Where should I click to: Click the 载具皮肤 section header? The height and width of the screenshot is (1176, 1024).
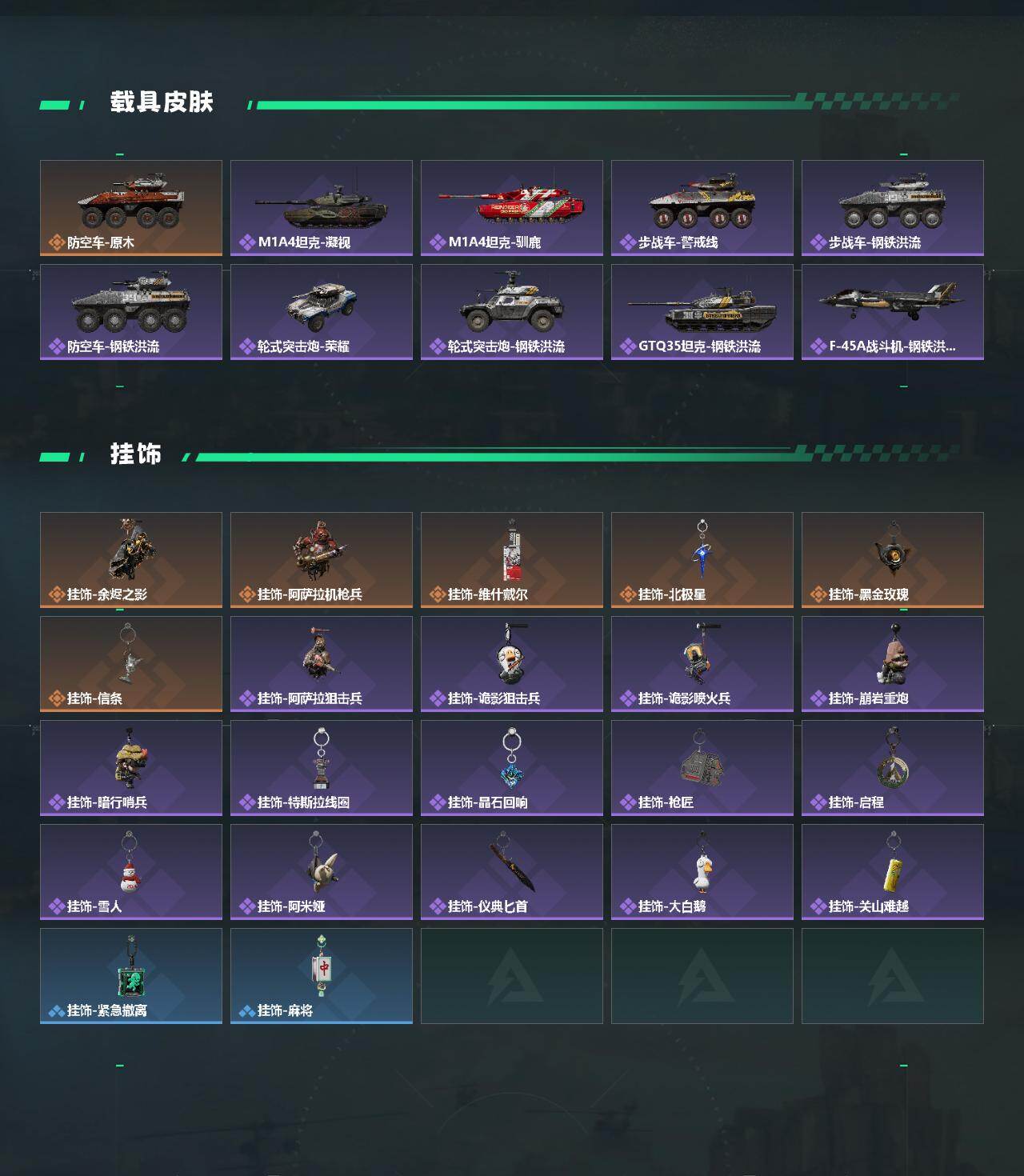(x=162, y=102)
